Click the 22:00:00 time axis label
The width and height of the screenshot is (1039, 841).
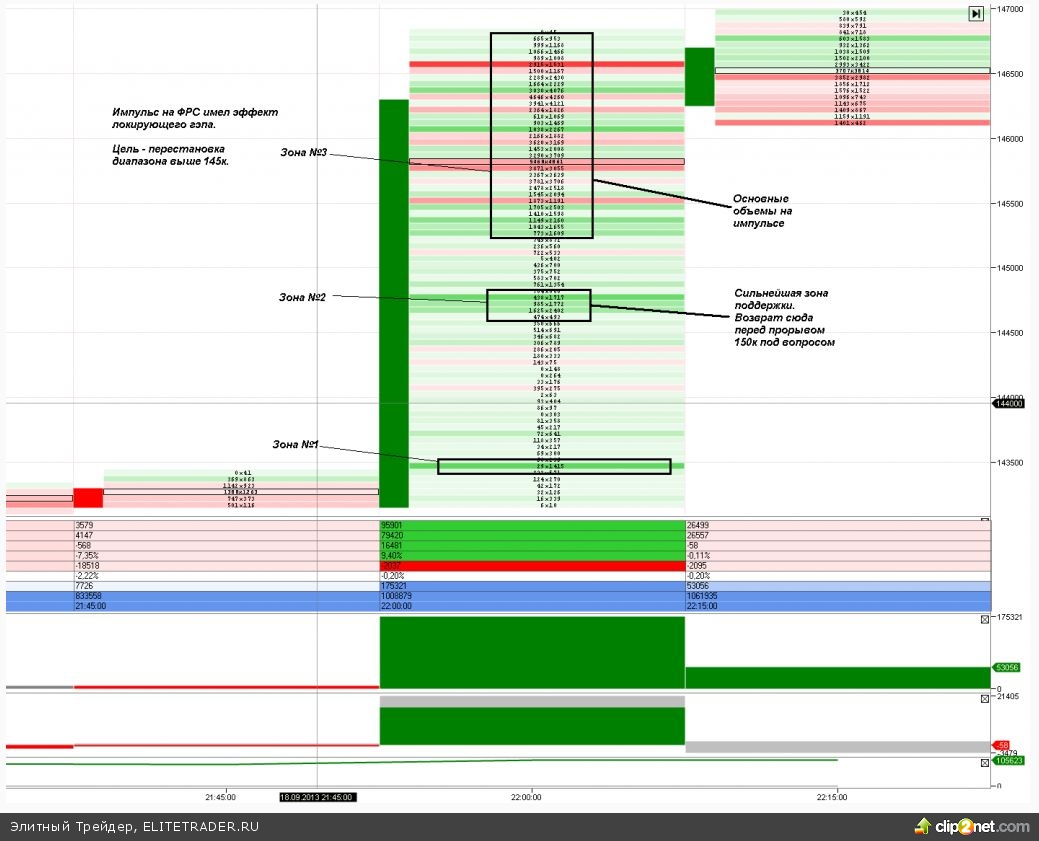525,797
